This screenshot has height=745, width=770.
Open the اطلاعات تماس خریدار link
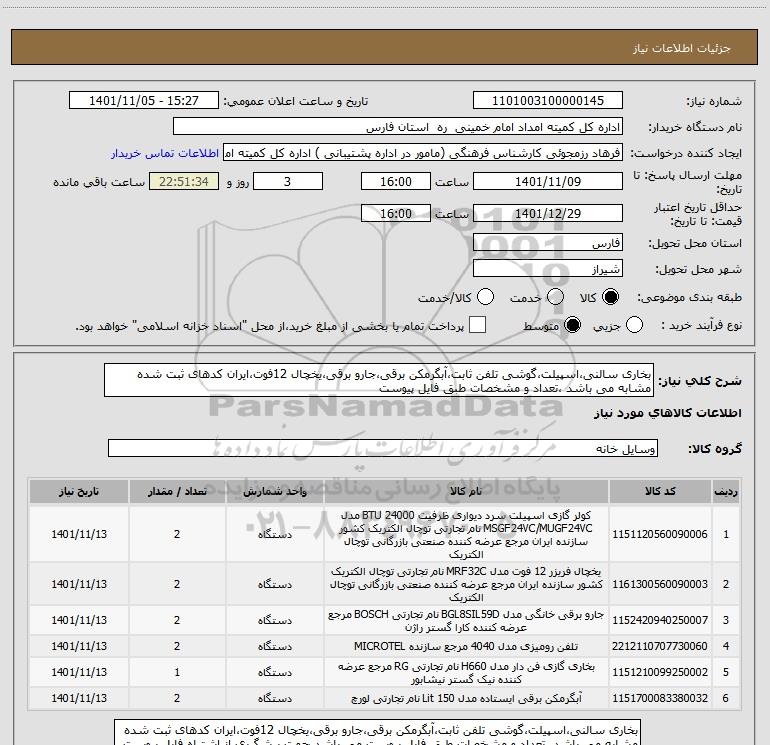pyautogui.click(x=165, y=153)
